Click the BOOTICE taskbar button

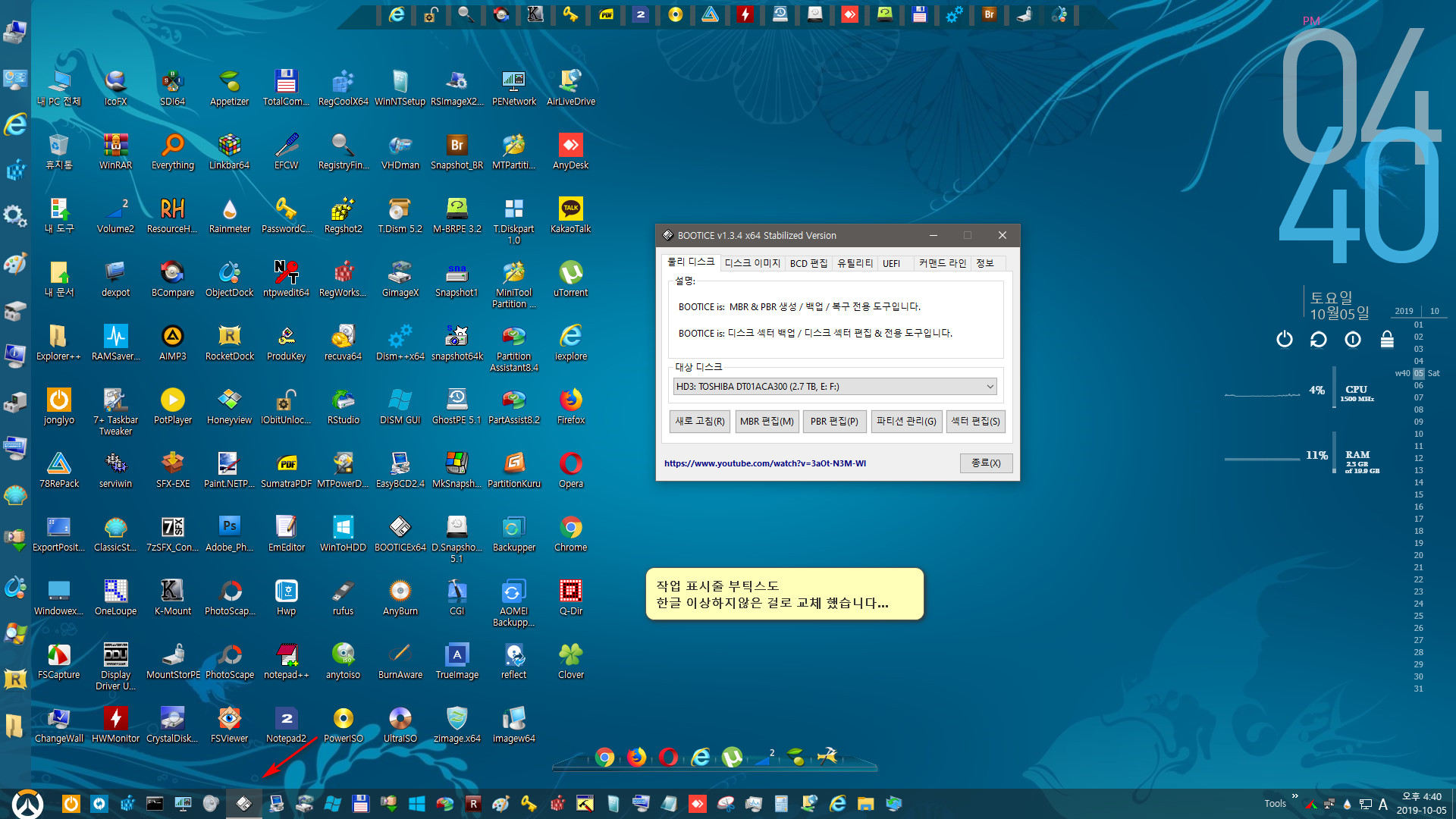(243, 804)
